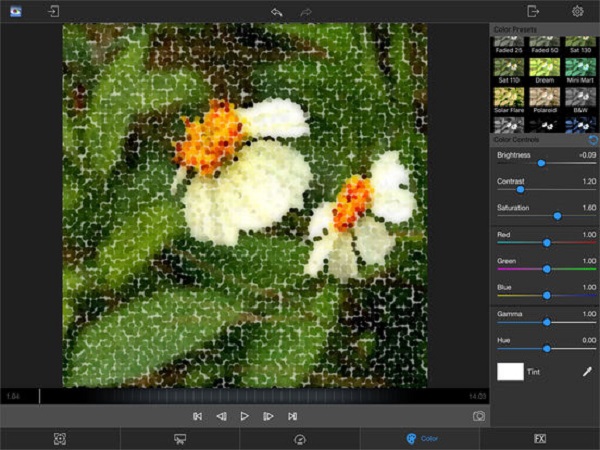Reset the Color Controls settings
This screenshot has height=450, width=600.
(x=593, y=140)
